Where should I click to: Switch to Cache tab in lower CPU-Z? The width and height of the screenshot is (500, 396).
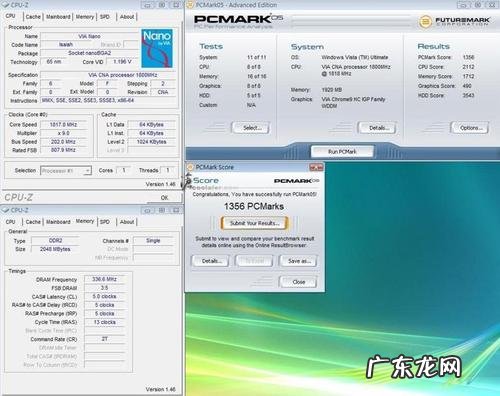[x=33, y=222]
